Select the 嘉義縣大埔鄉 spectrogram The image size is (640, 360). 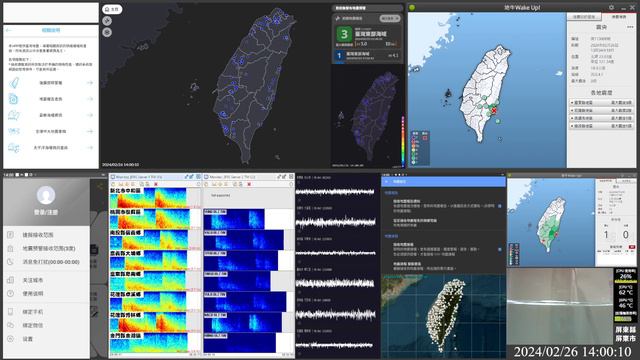click(x=149, y=260)
